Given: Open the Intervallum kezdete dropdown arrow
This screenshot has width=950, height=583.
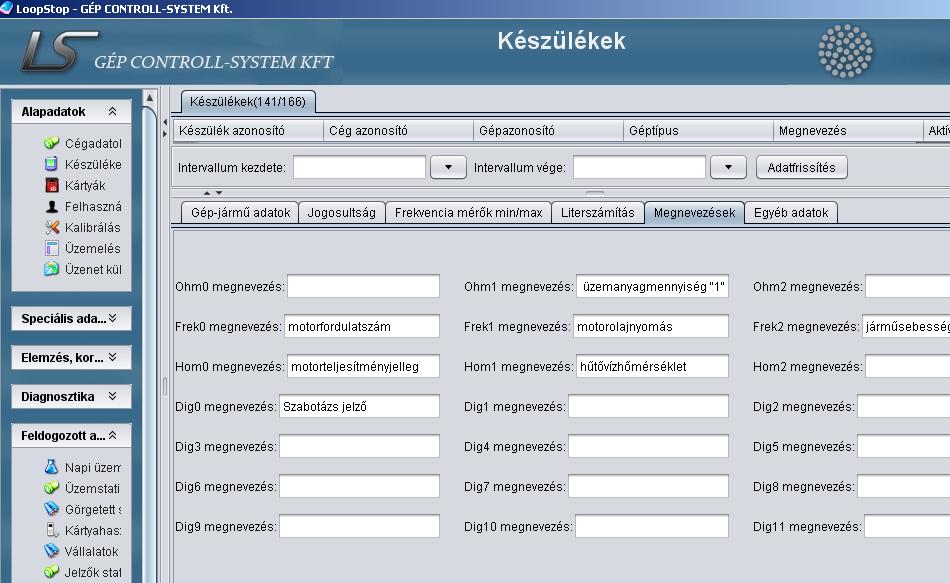Looking at the screenshot, I should 448,168.
